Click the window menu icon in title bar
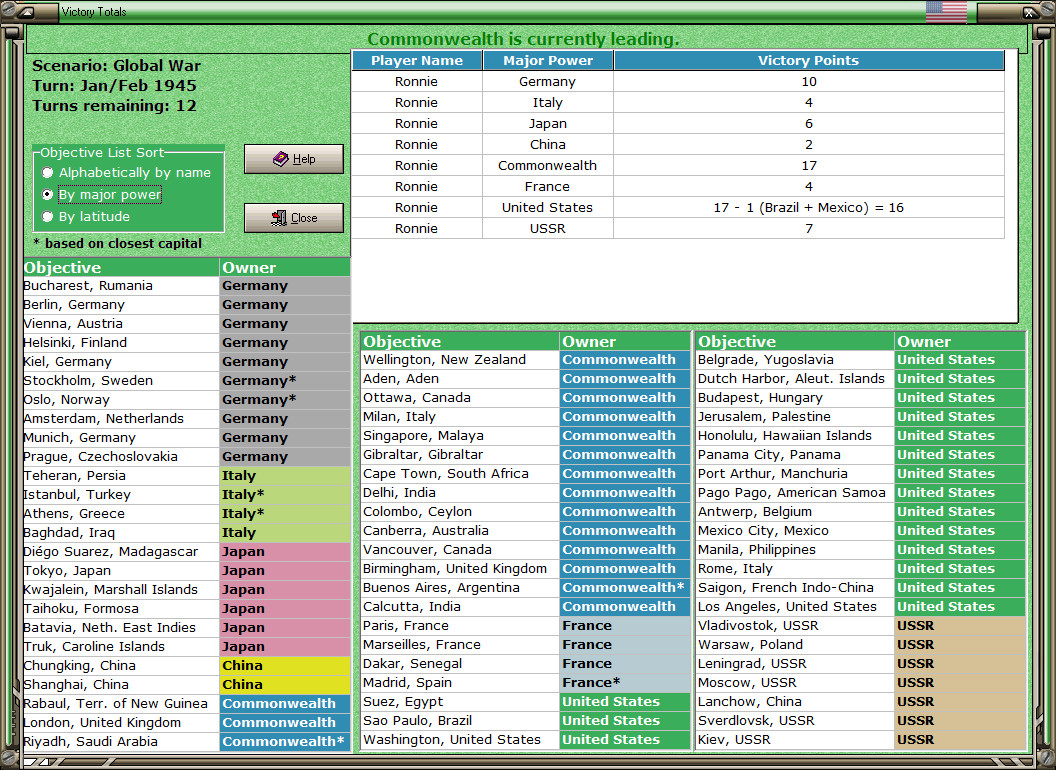Viewport: 1056px width, 770px height. point(26,11)
